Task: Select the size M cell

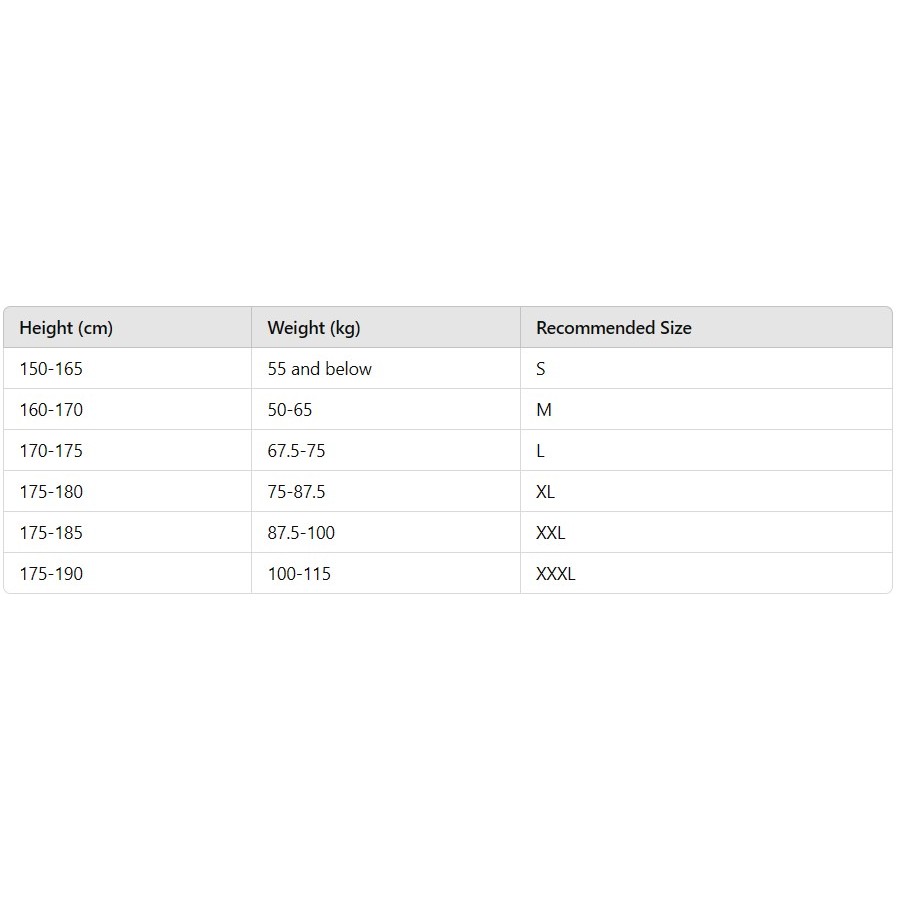Action: pyautogui.click(x=706, y=409)
